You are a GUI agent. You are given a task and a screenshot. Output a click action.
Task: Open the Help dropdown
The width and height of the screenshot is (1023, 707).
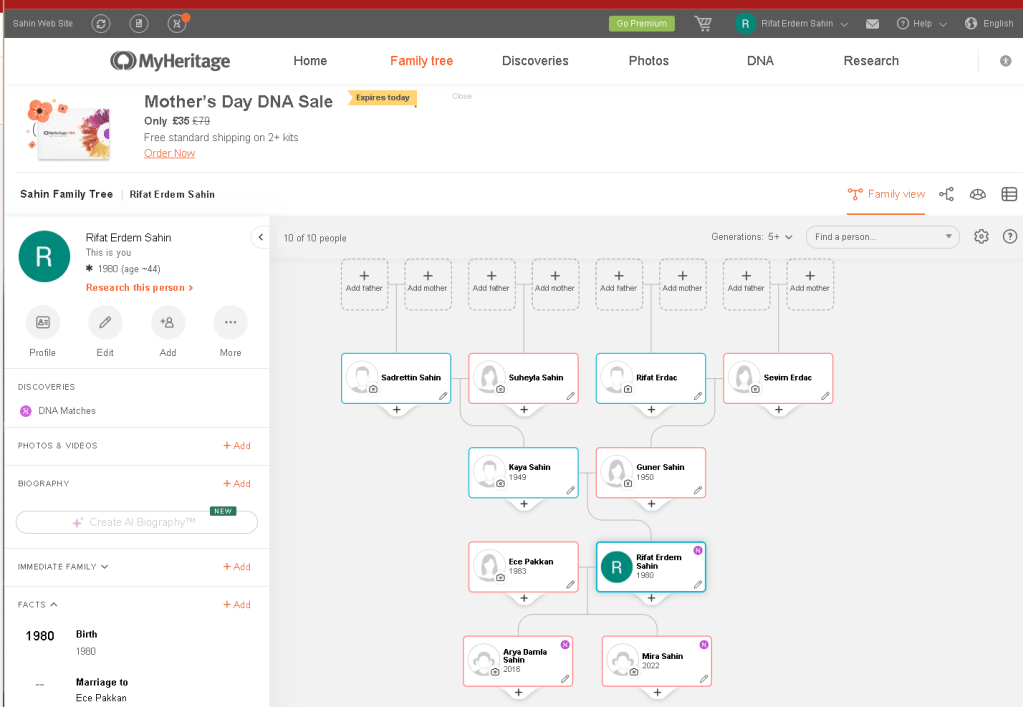[921, 23]
